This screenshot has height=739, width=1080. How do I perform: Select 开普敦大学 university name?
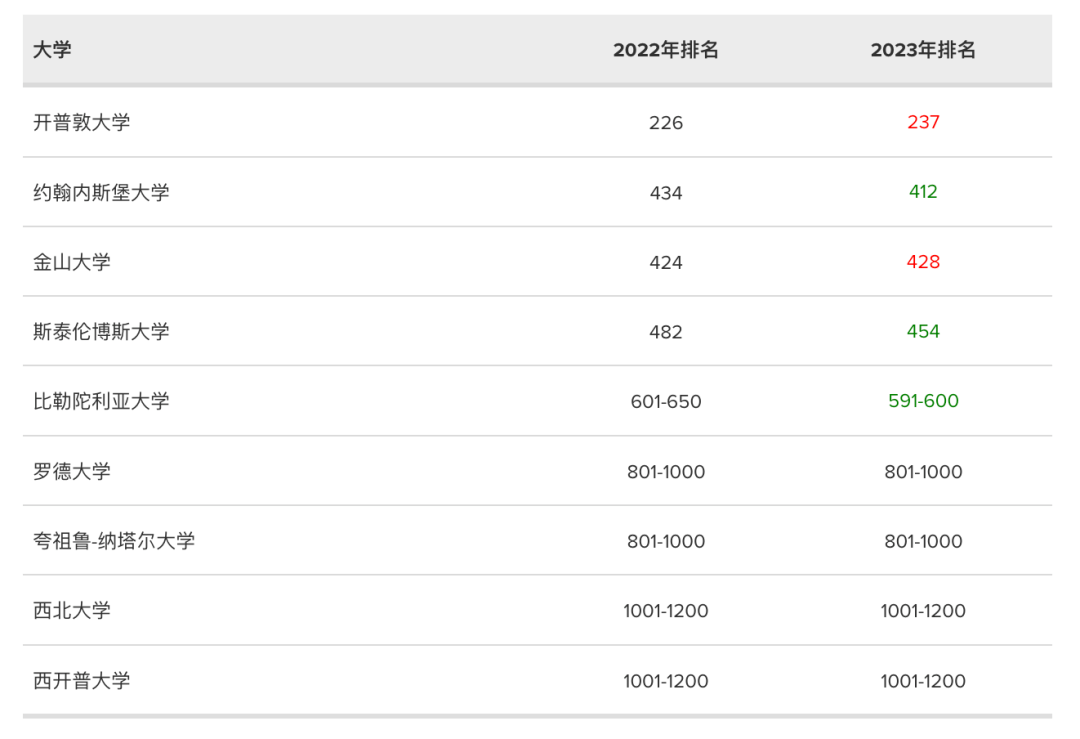(x=81, y=122)
